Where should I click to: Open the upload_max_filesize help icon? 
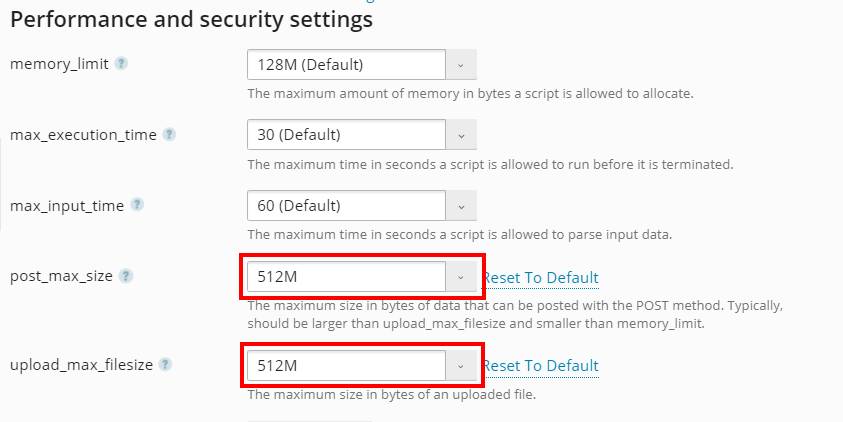166,364
